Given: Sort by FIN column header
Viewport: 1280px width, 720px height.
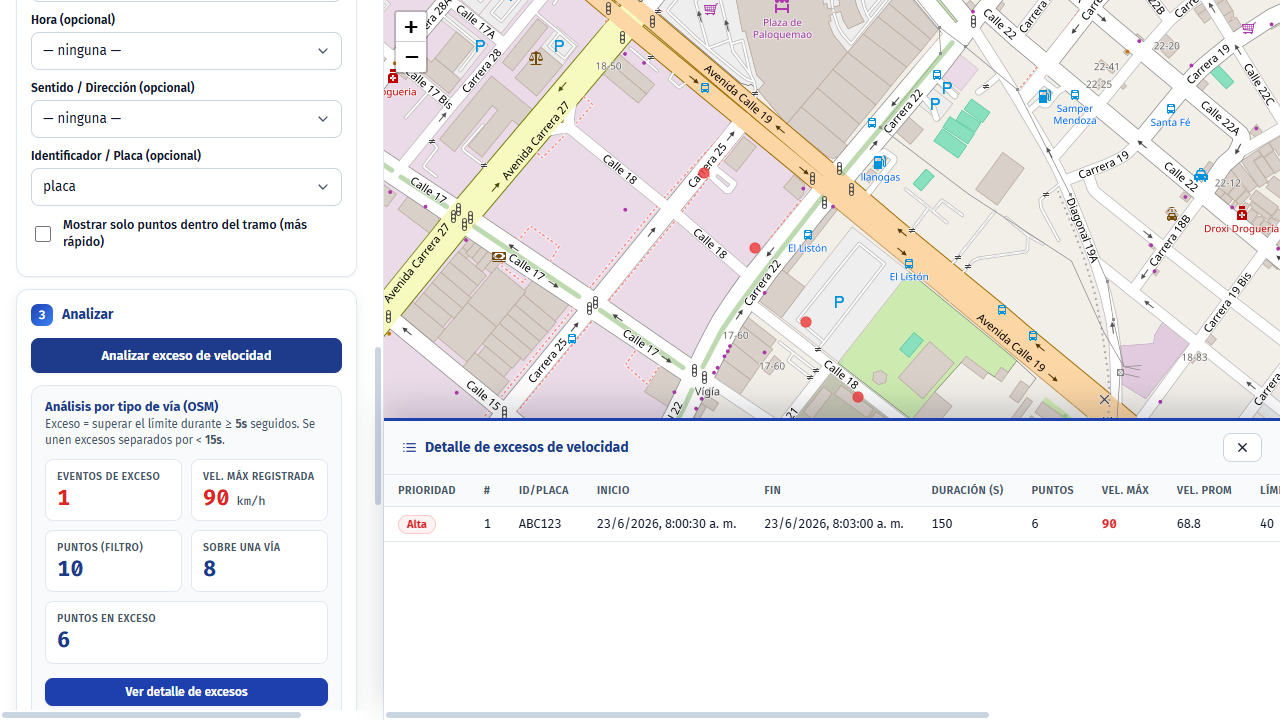Looking at the screenshot, I should tap(772, 490).
